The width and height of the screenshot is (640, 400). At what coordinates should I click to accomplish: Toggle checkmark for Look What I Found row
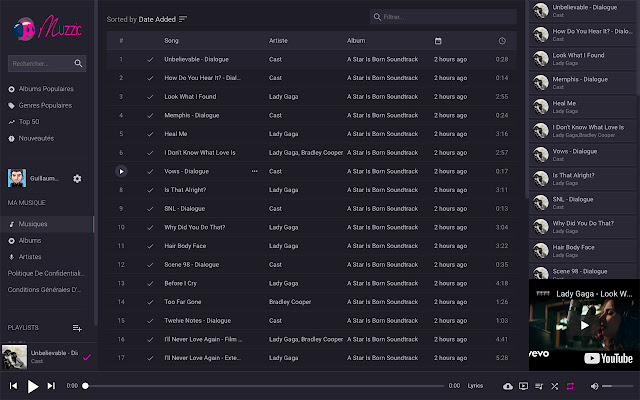pyautogui.click(x=150, y=97)
